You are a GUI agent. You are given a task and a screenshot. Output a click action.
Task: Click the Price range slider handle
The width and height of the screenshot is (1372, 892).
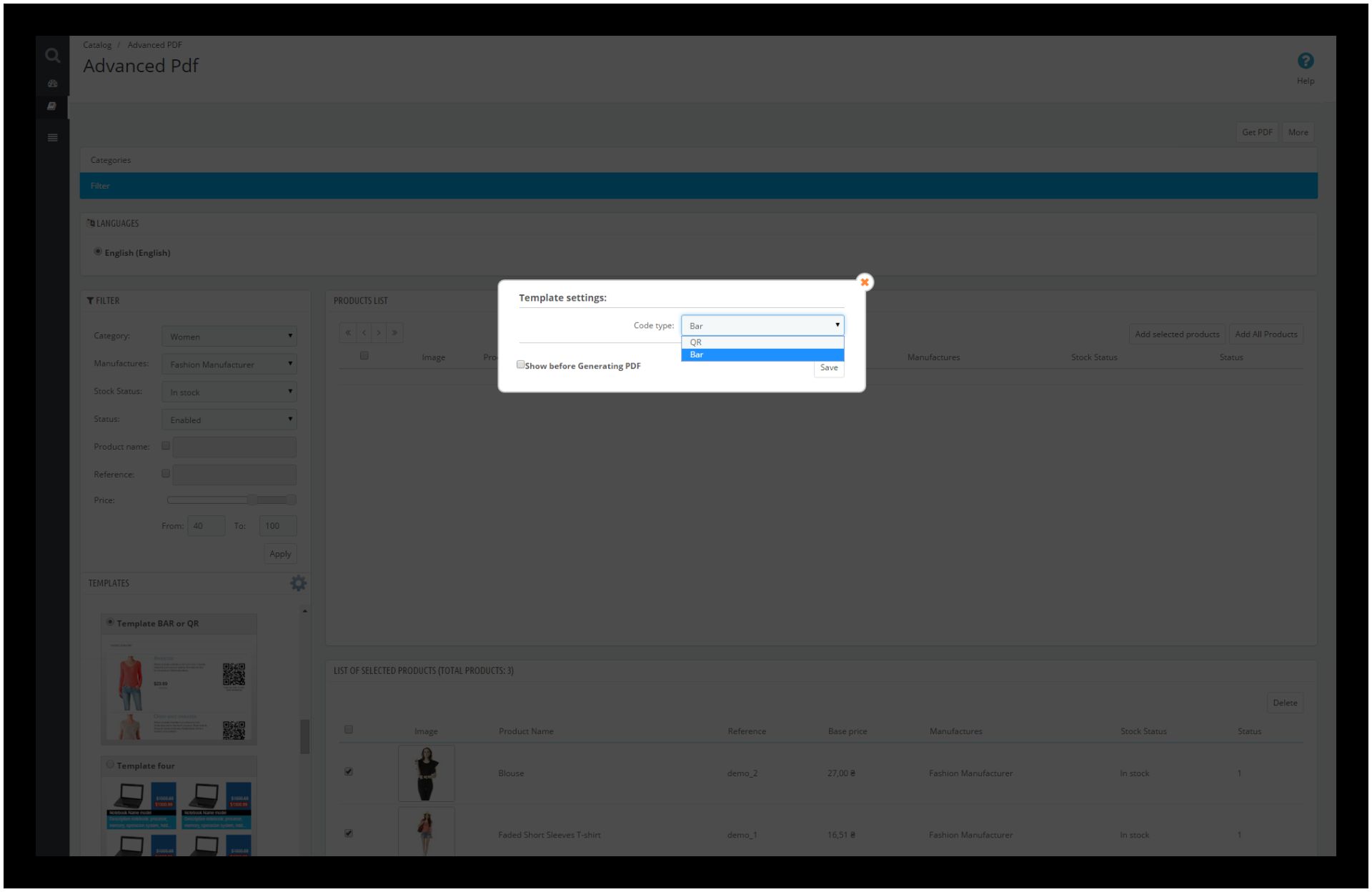tap(252, 500)
